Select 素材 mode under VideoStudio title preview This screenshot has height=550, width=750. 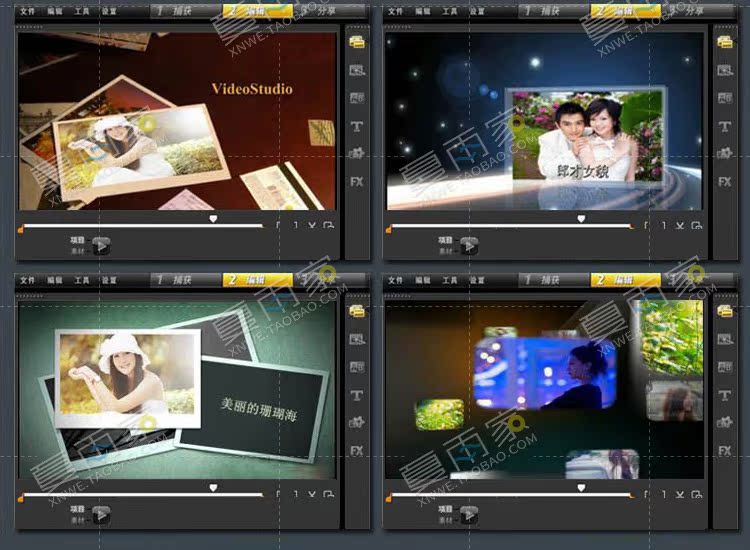pos(77,251)
